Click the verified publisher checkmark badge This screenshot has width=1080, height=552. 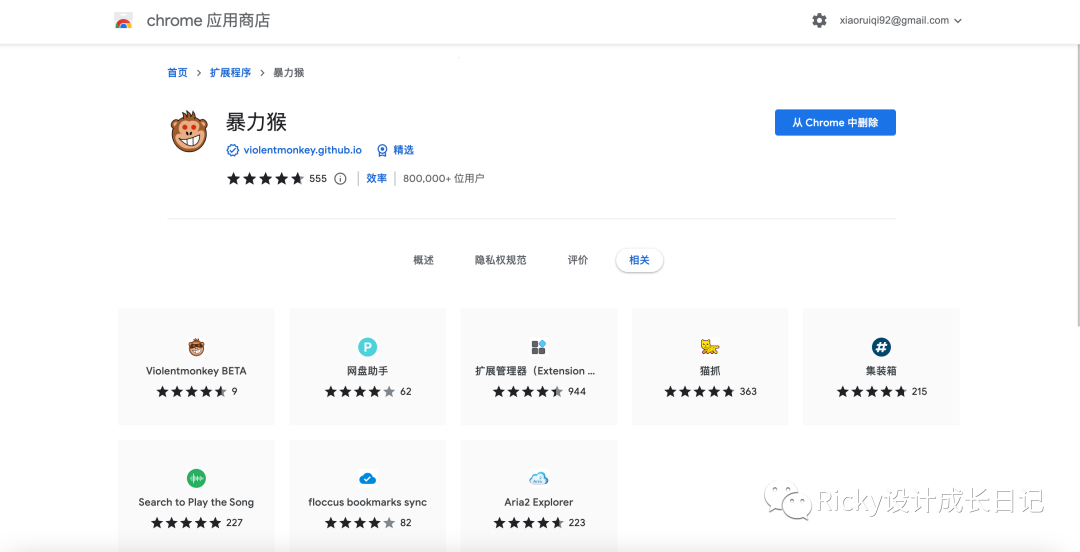(x=233, y=150)
